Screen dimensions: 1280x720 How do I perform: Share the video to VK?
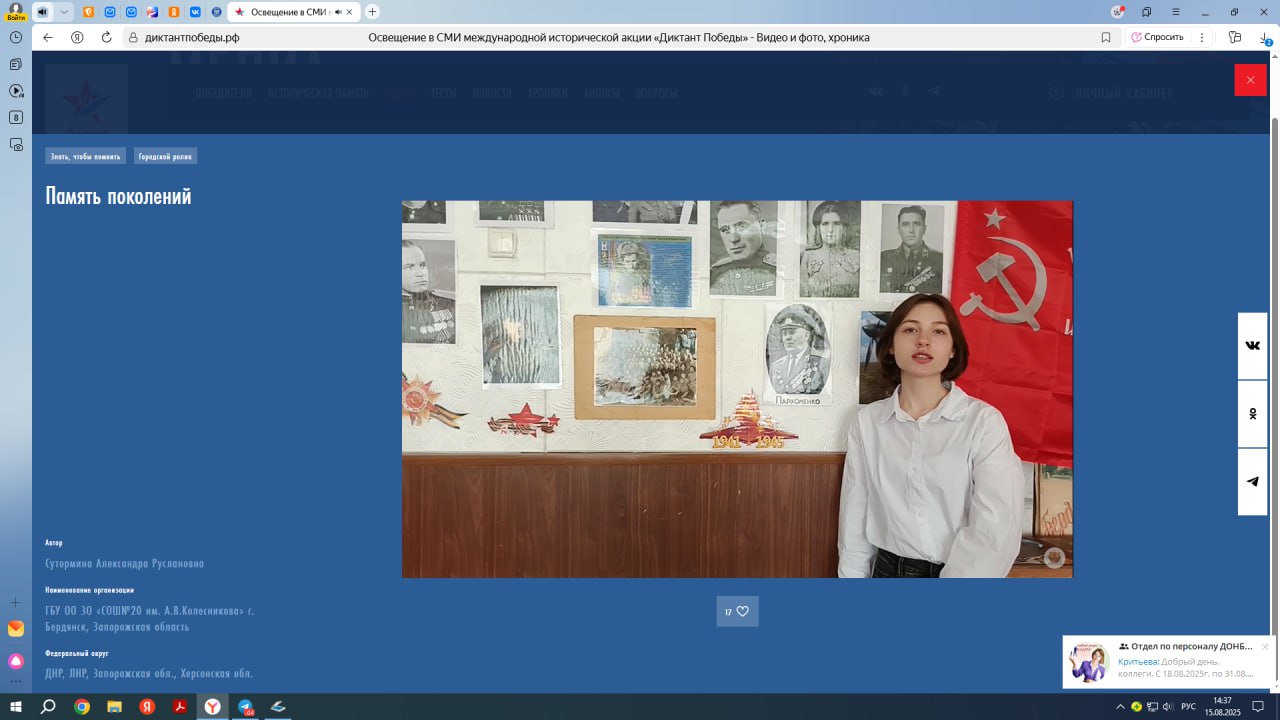pos(1253,346)
